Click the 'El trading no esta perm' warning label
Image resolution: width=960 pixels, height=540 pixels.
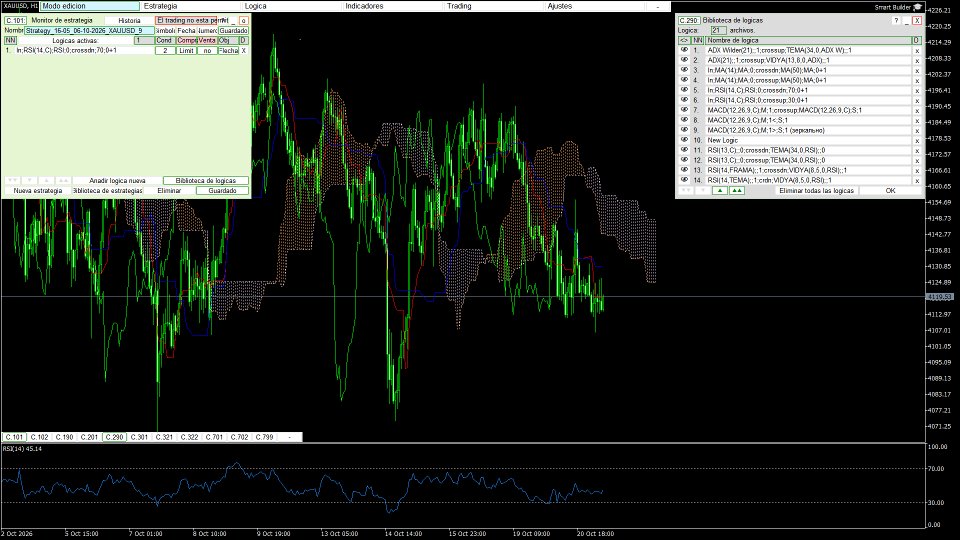(x=186, y=20)
